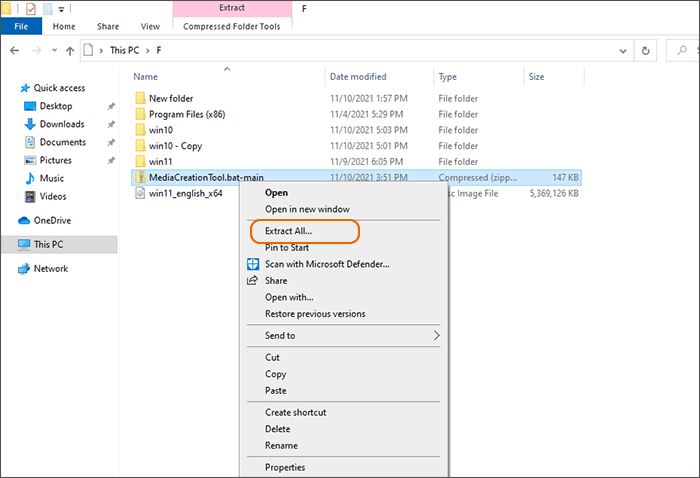Select the New folder folder icon
Screen dimensions: 700x478
(140, 98)
